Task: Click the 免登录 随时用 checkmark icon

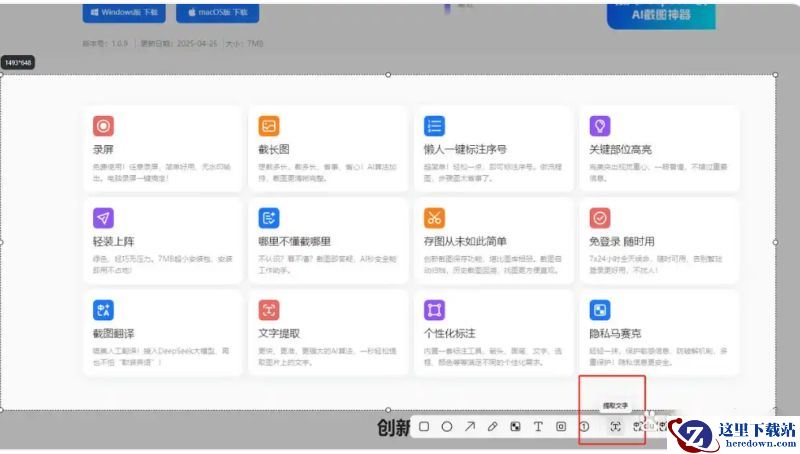Action: click(600, 218)
